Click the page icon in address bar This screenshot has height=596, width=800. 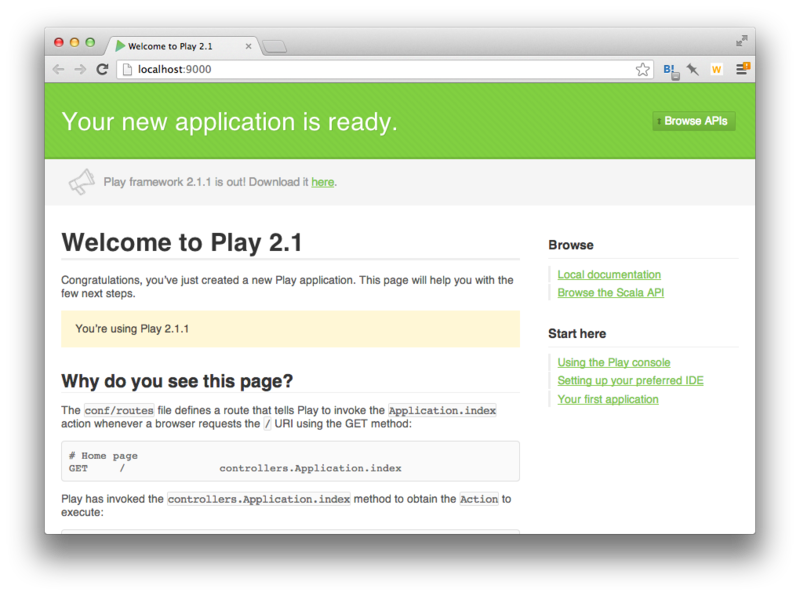click(128, 69)
